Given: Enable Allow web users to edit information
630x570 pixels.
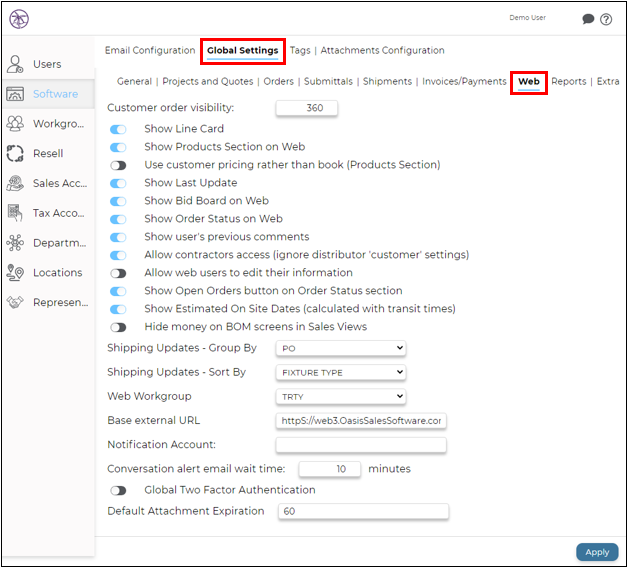Looking at the screenshot, I should pos(118,274).
